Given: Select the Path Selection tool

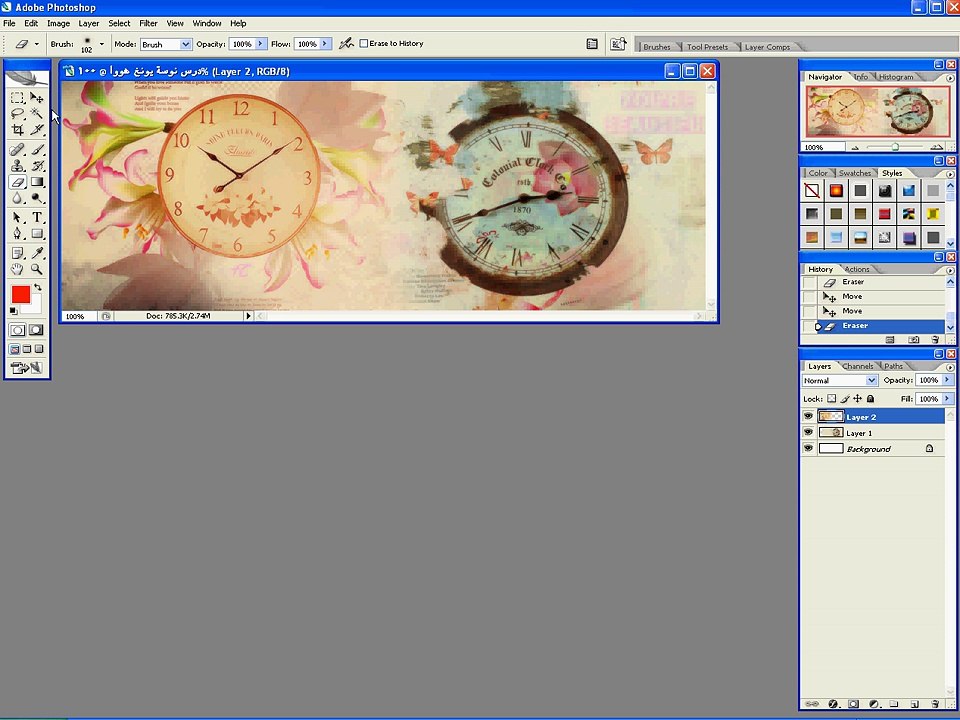Looking at the screenshot, I should 17,217.
